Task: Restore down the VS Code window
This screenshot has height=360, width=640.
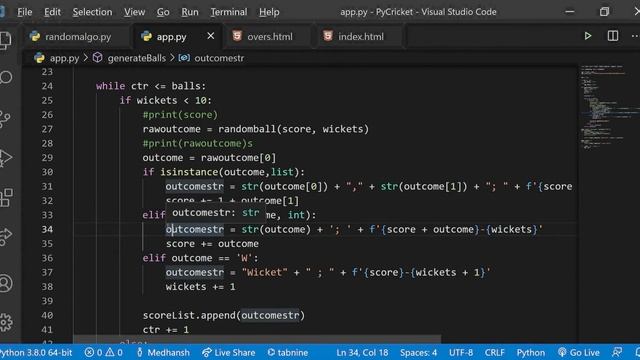Action: pos(604,12)
